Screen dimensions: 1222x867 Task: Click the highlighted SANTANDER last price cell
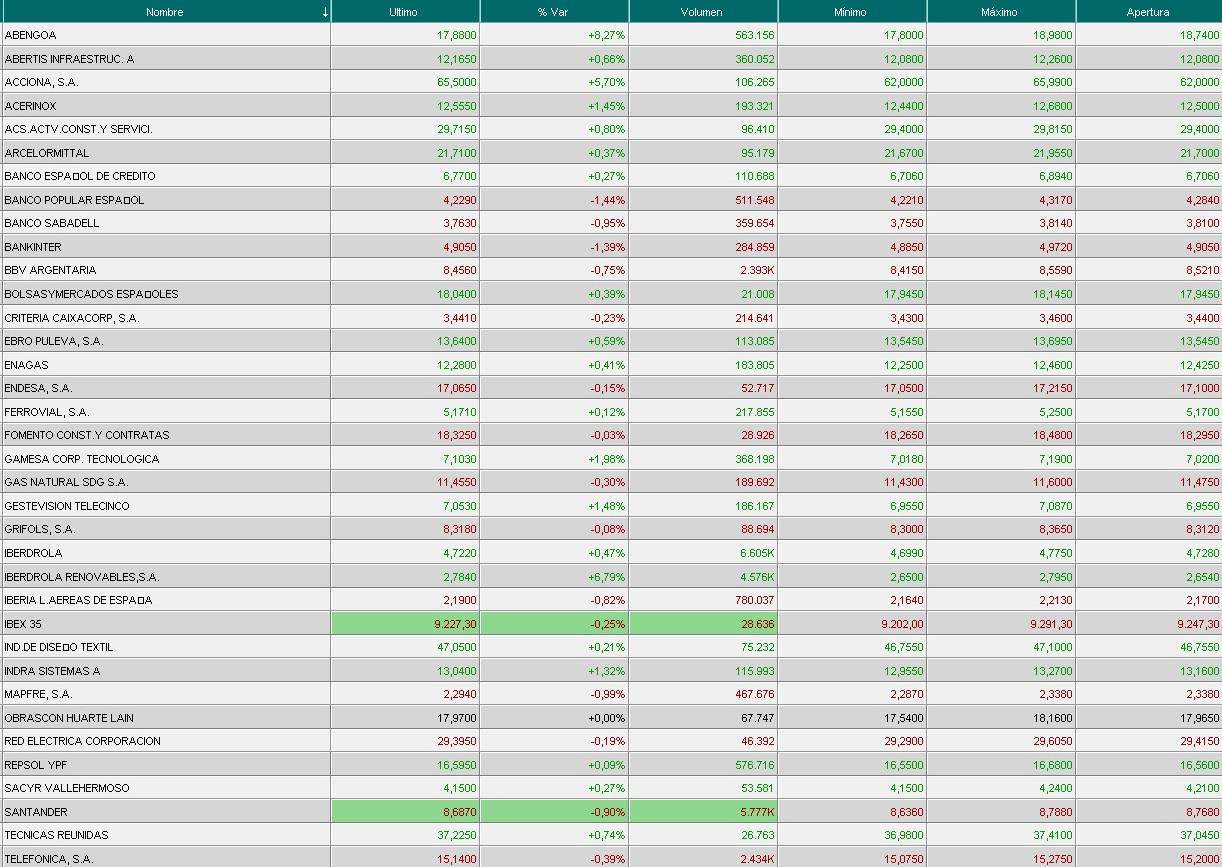(405, 812)
